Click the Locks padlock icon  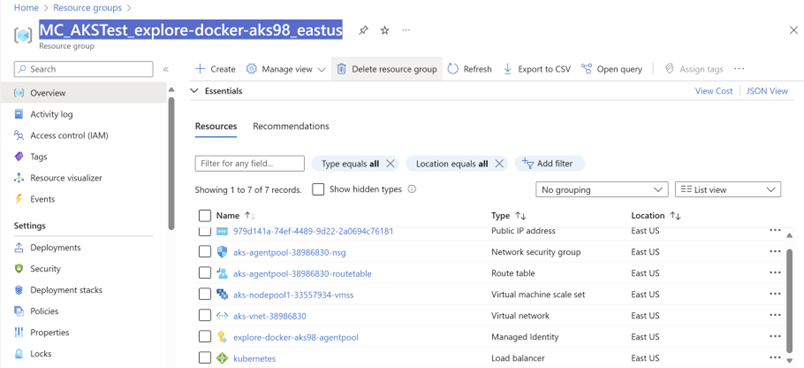[x=19, y=354]
